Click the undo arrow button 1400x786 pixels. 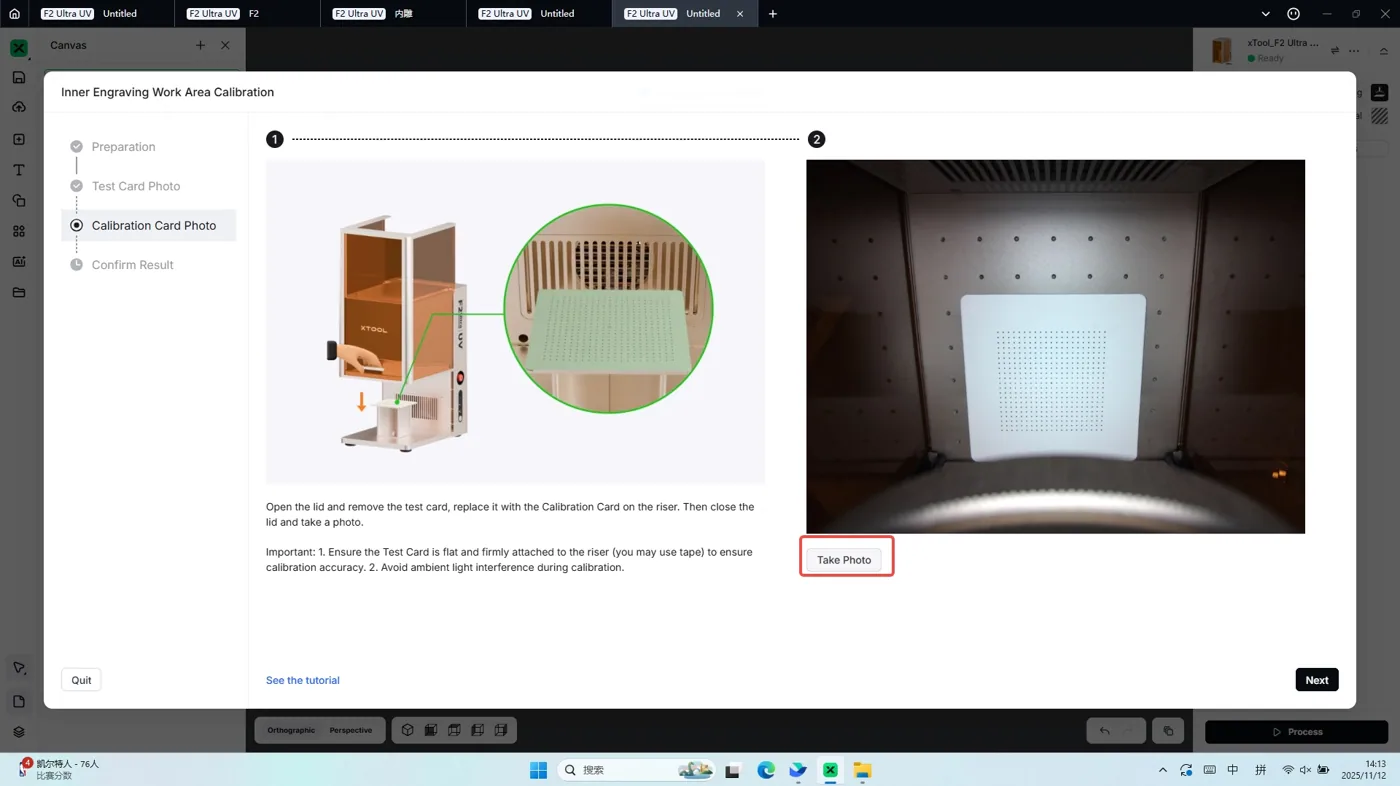click(1104, 731)
